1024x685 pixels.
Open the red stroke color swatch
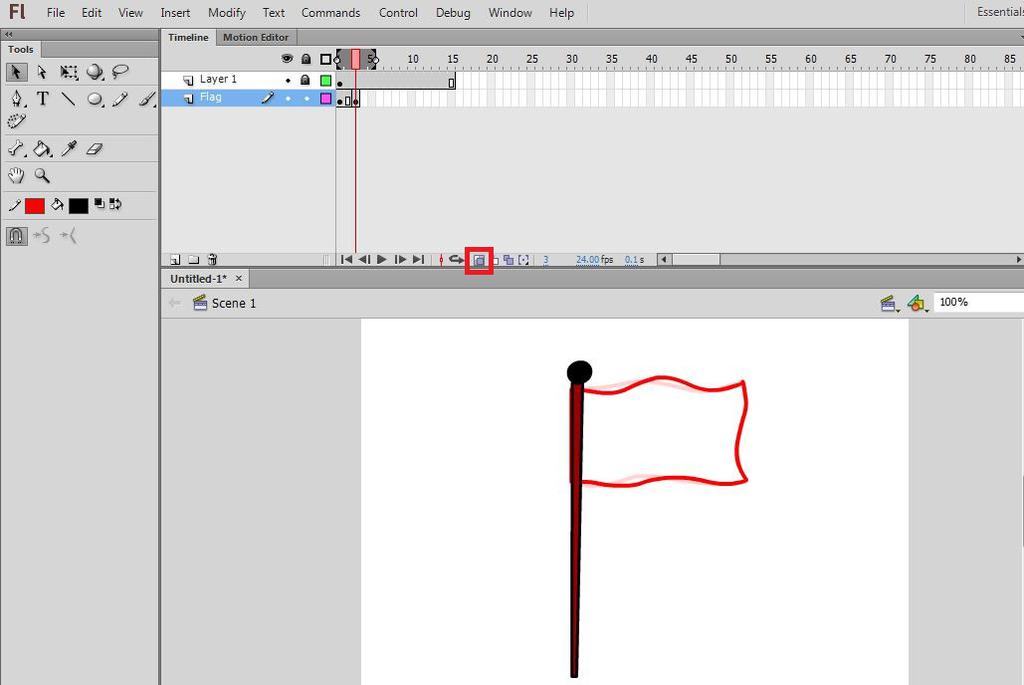pyautogui.click(x=35, y=206)
